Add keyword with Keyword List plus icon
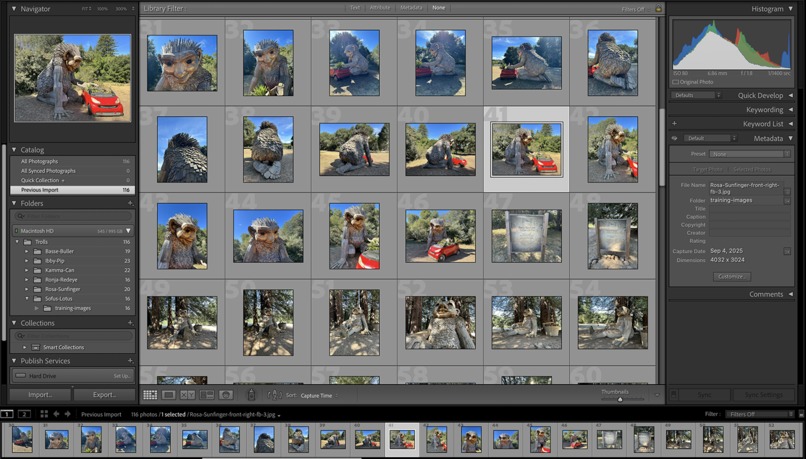 coord(674,124)
